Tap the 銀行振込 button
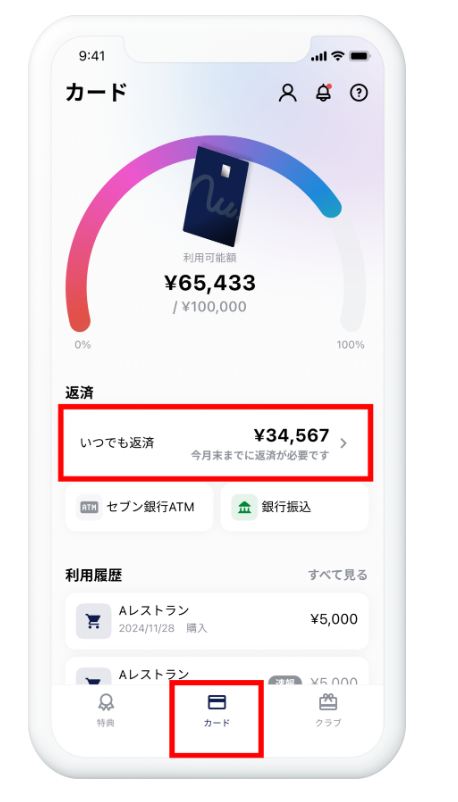This screenshot has height=802, width=458. coord(294,507)
